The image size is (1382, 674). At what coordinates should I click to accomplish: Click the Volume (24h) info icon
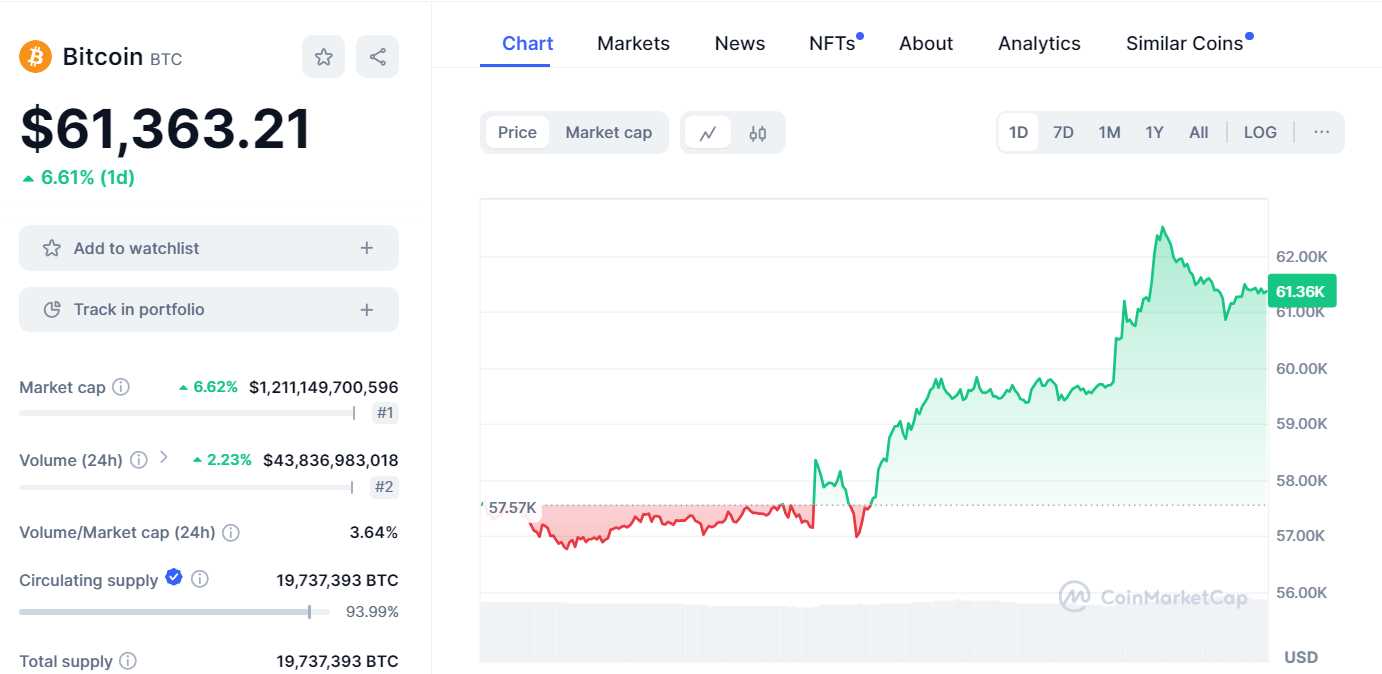139,460
